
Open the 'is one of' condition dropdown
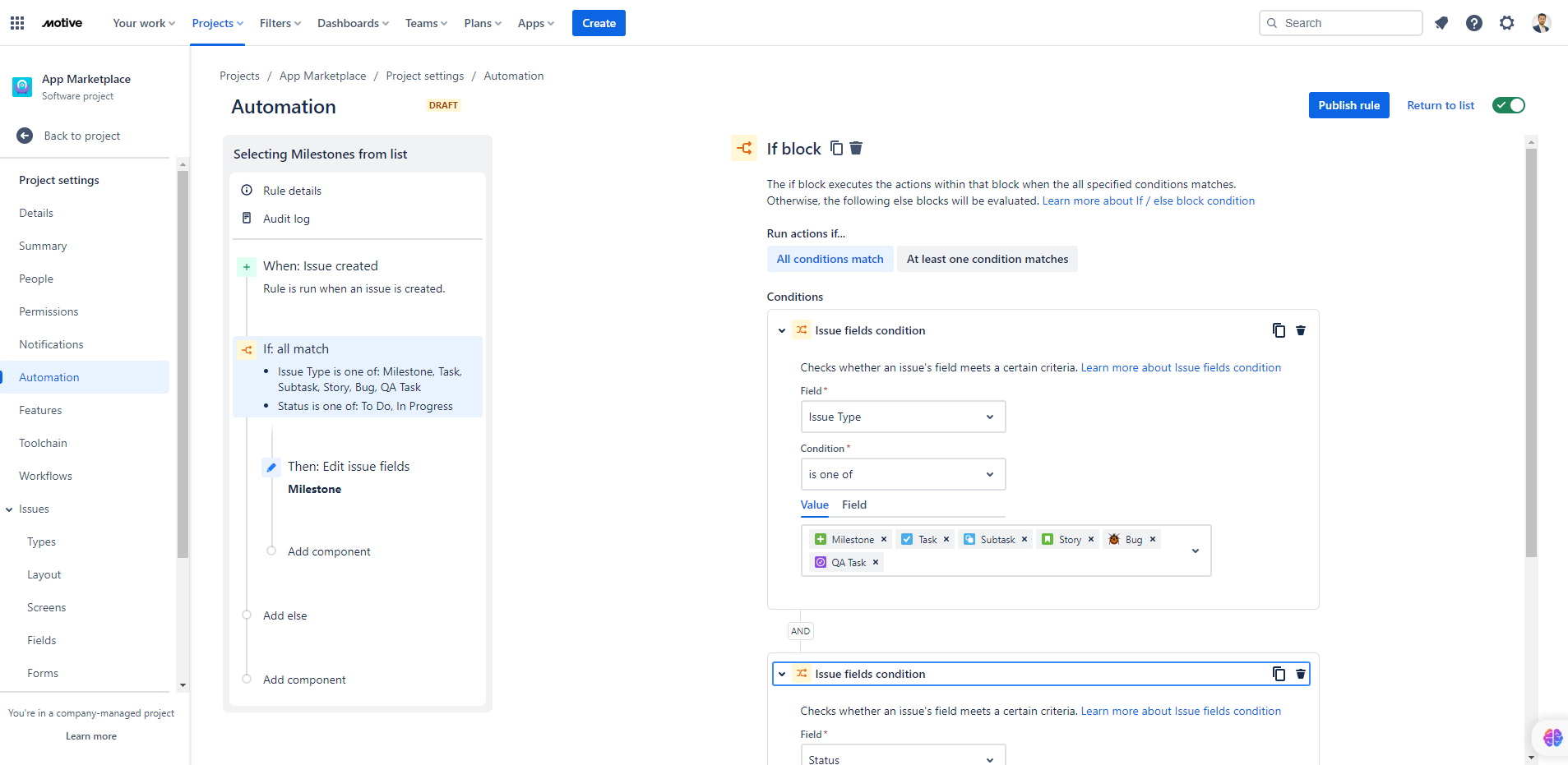coord(903,474)
